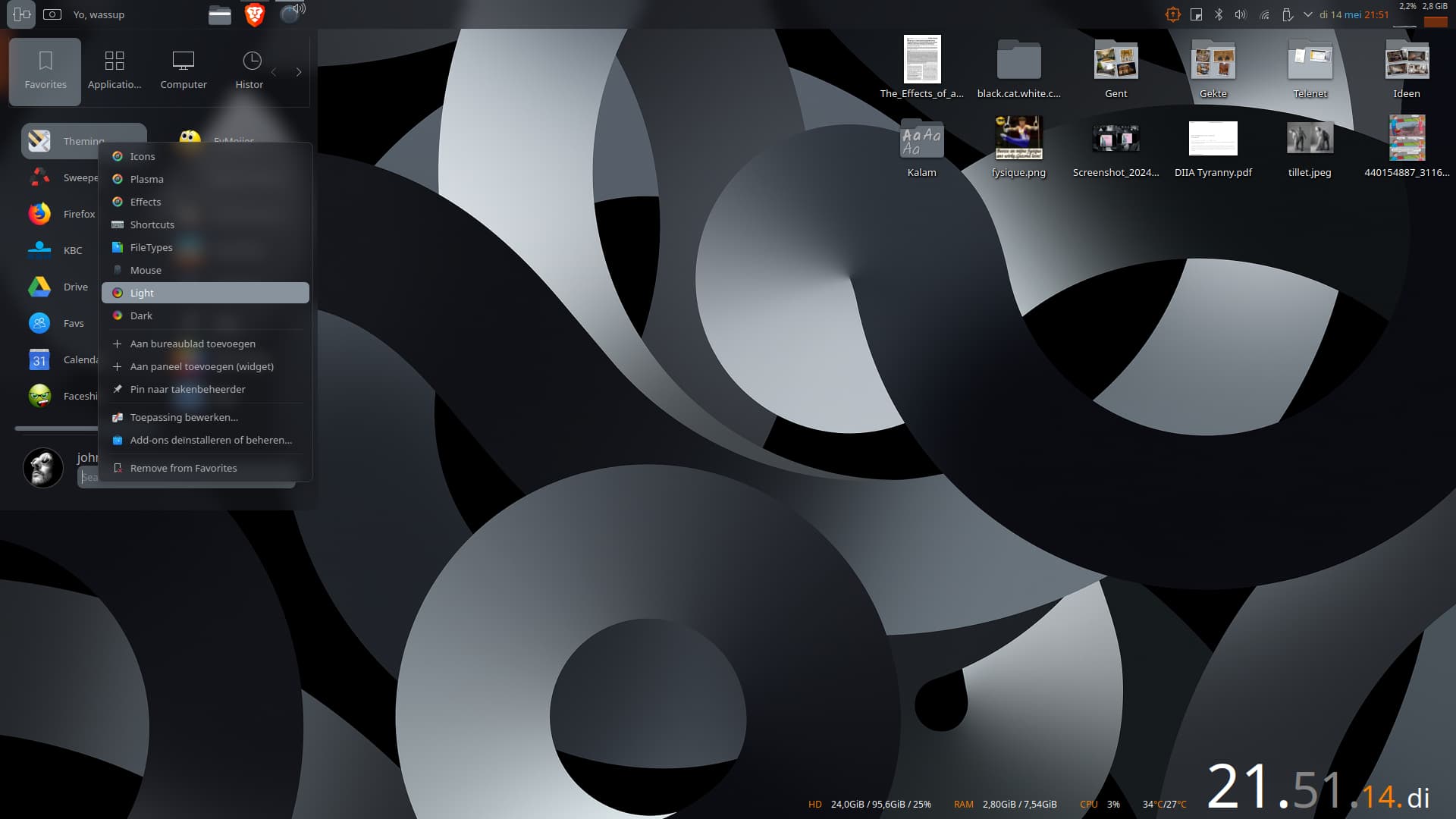Open the Faceshift favorite with green face
The width and height of the screenshot is (1456, 819).
click(x=62, y=396)
